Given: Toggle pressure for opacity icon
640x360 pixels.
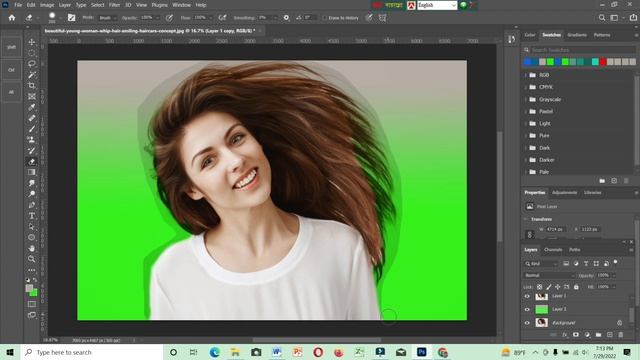Looking at the screenshot, I should click(x=169, y=18).
